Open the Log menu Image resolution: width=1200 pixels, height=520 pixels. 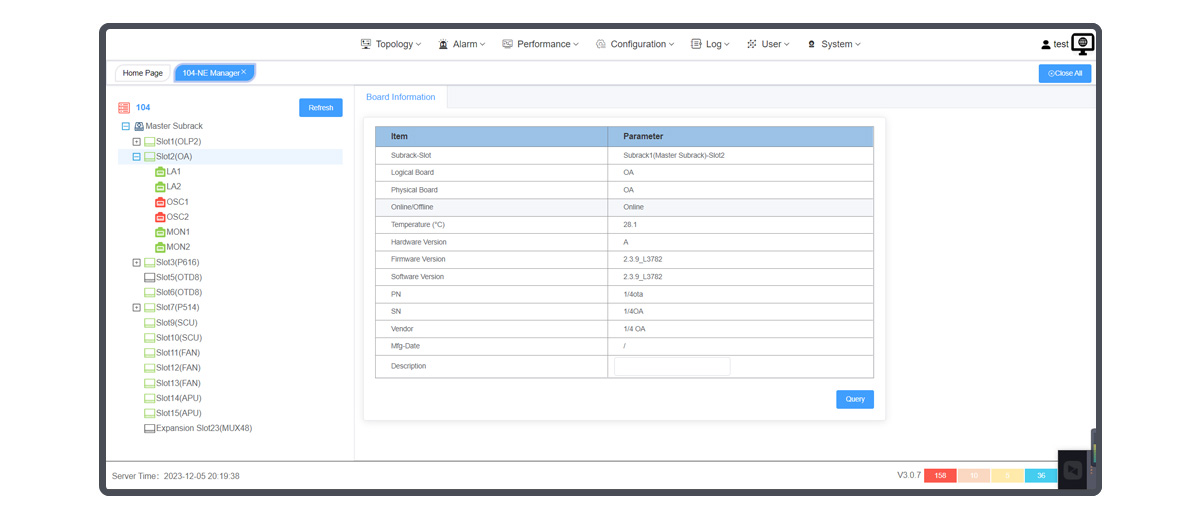(711, 44)
